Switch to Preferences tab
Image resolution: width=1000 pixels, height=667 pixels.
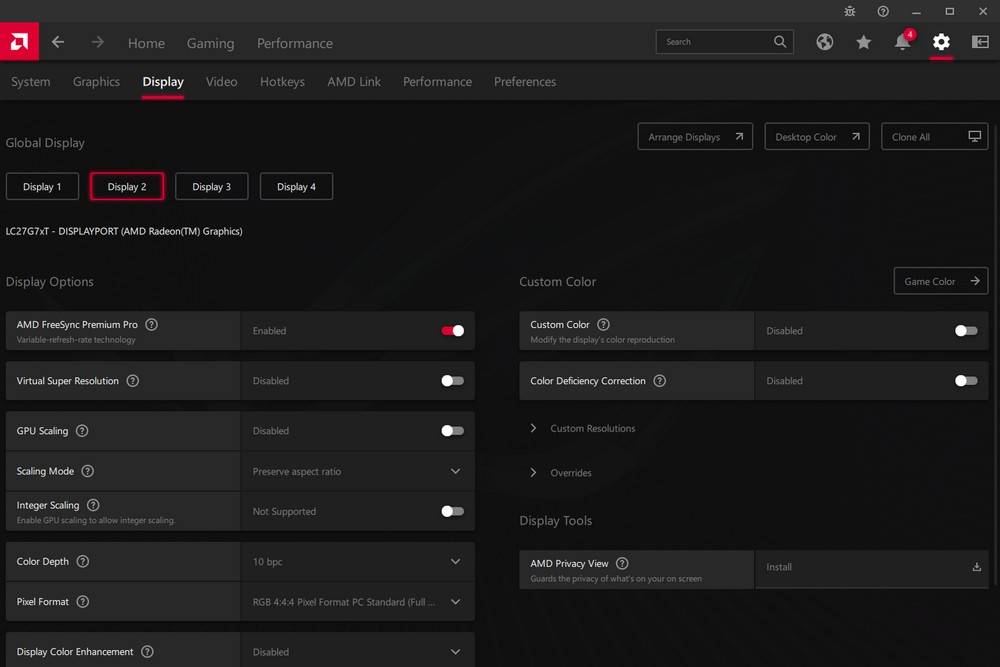click(525, 82)
